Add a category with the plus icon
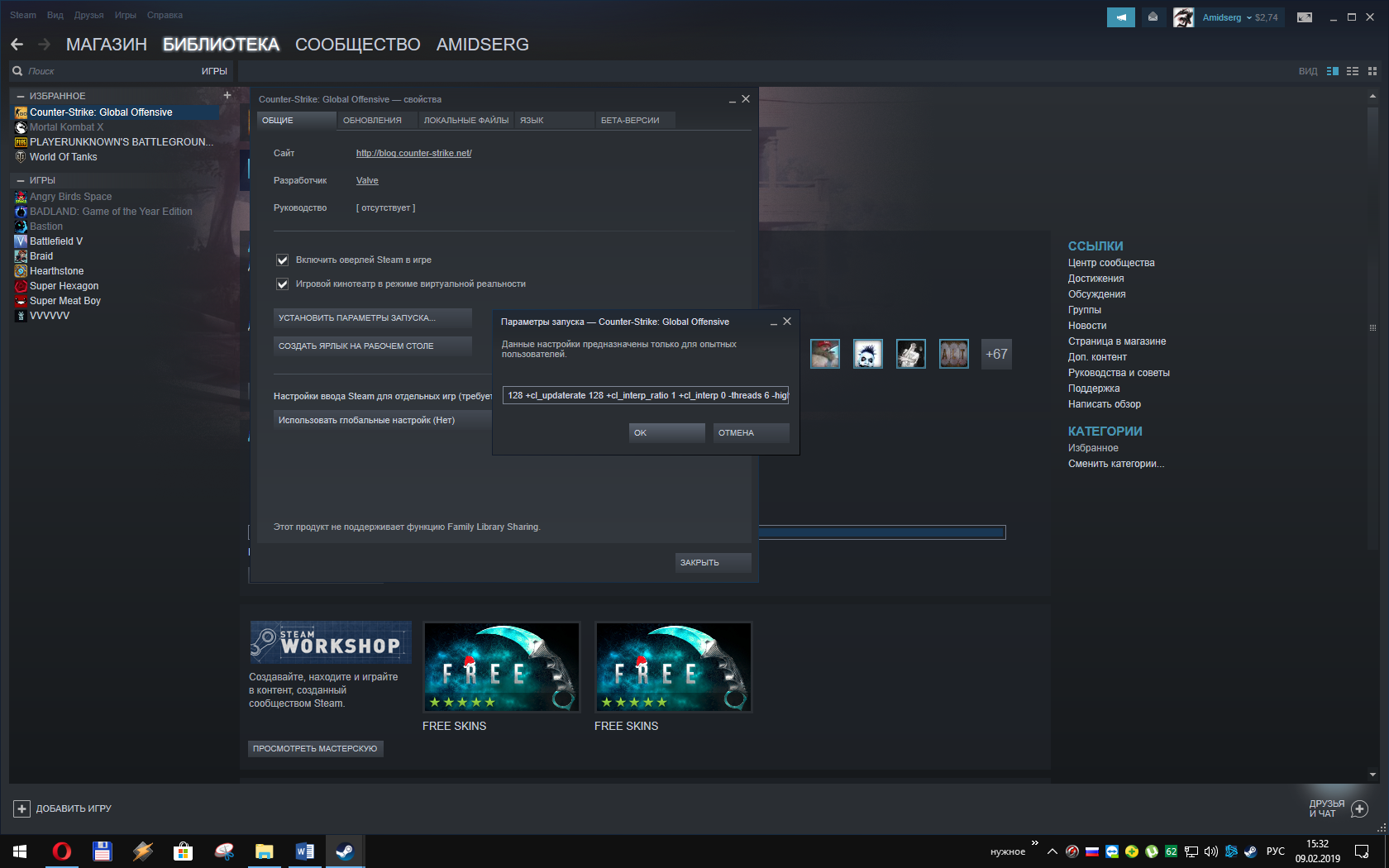1389x868 pixels. [x=227, y=95]
